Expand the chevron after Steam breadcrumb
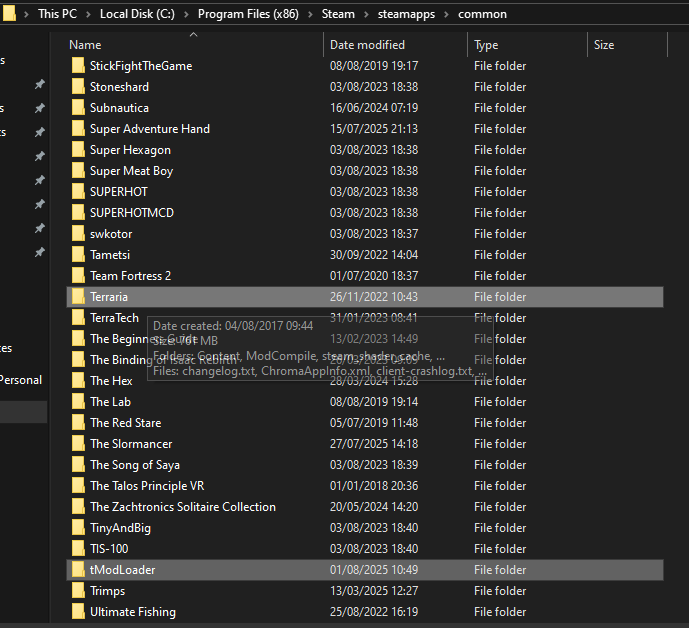Viewport: 689px width, 628px height. 366,15
